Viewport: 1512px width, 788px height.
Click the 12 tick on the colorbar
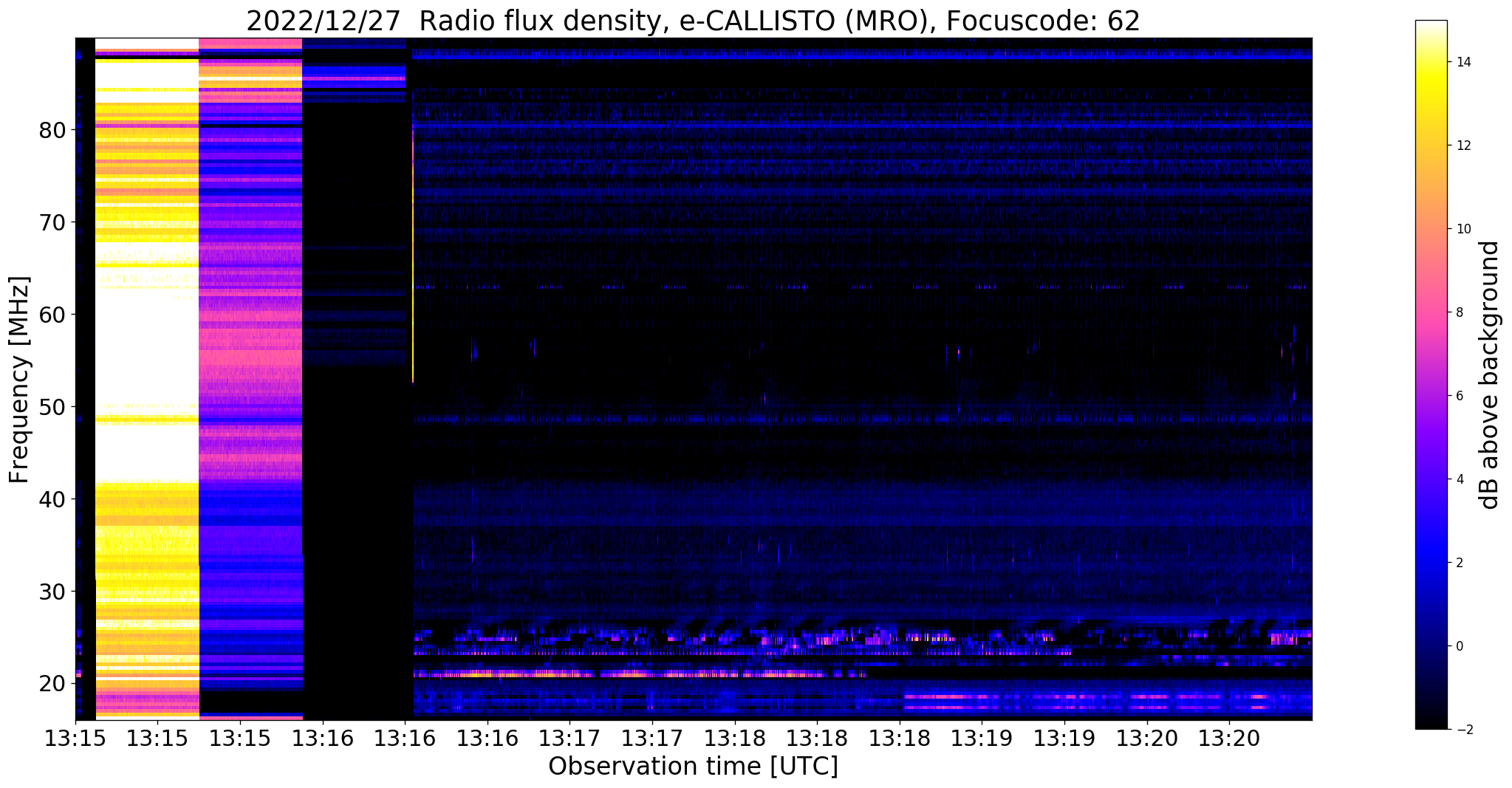1463,145
